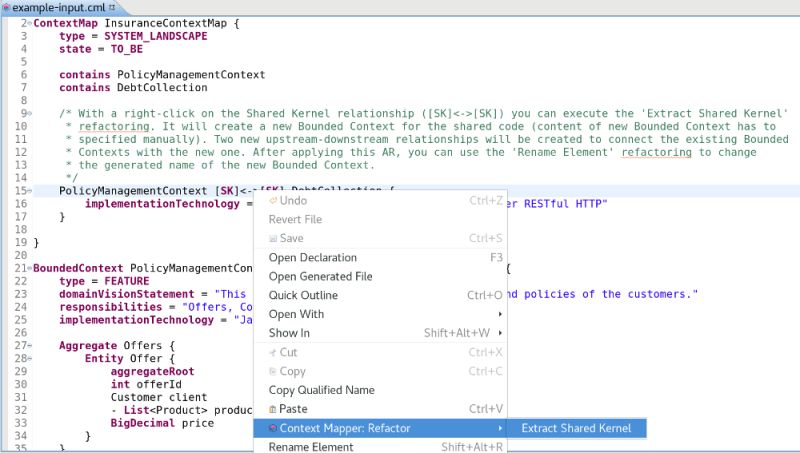Click the [SK] marker on line 15

(227, 191)
